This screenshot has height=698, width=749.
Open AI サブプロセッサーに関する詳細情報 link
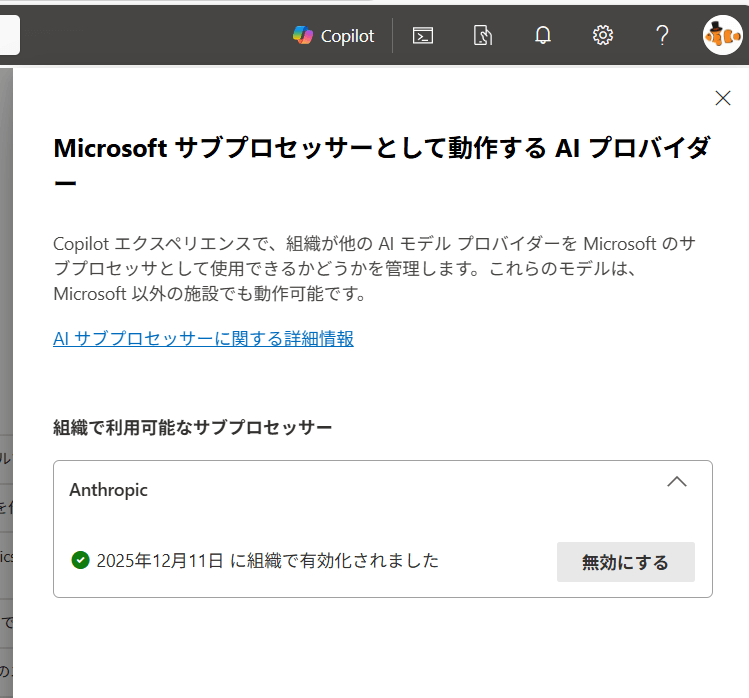coord(203,339)
